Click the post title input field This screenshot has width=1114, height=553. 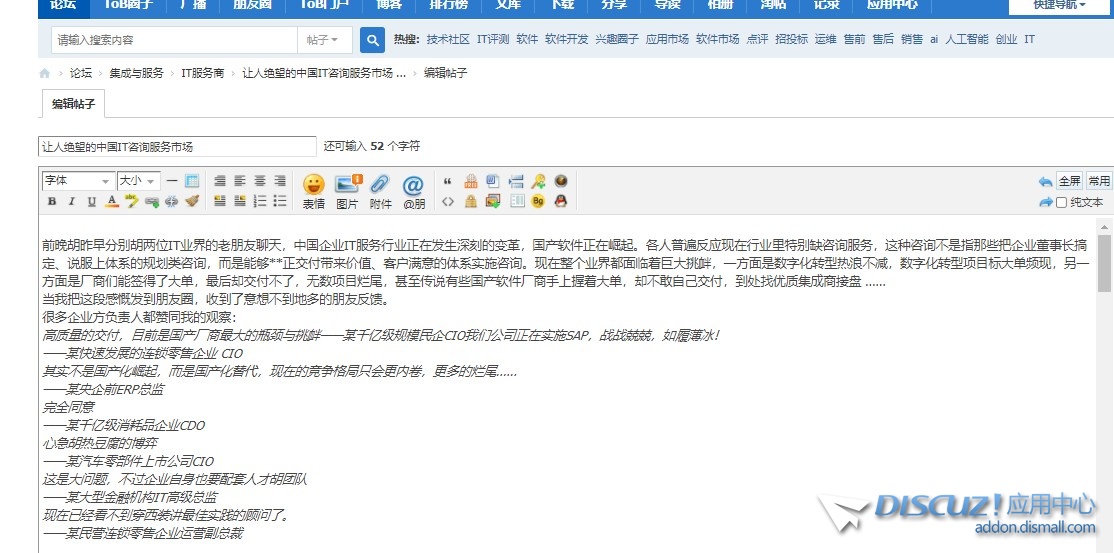[177, 146]
